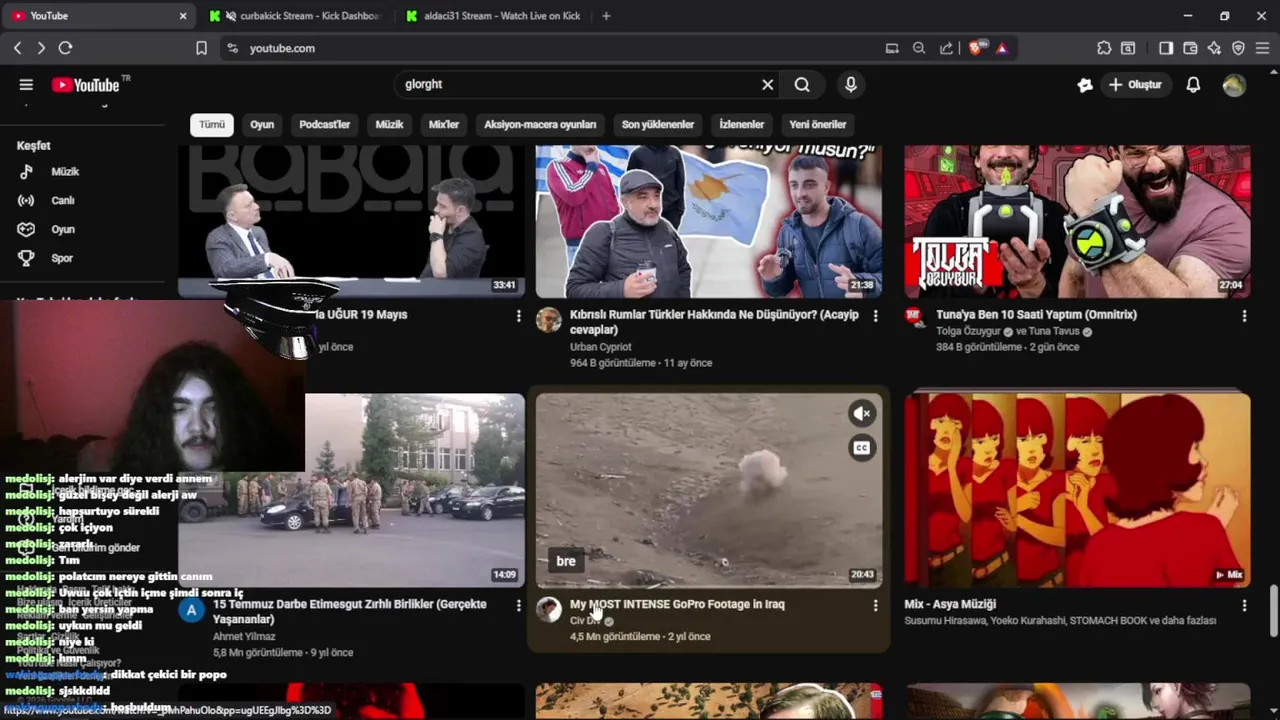Open Tolga Özuygur Omnitrix thumbnail

[x=1077, y=221]
